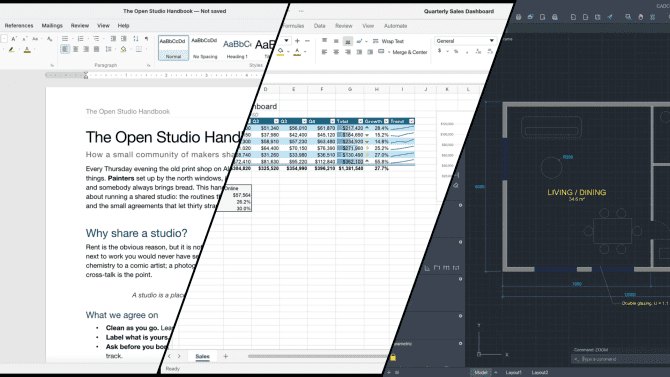The image size is (670, 377).
Task: Switch to the Layout1 tab in CAD
Action: (513, 372)
